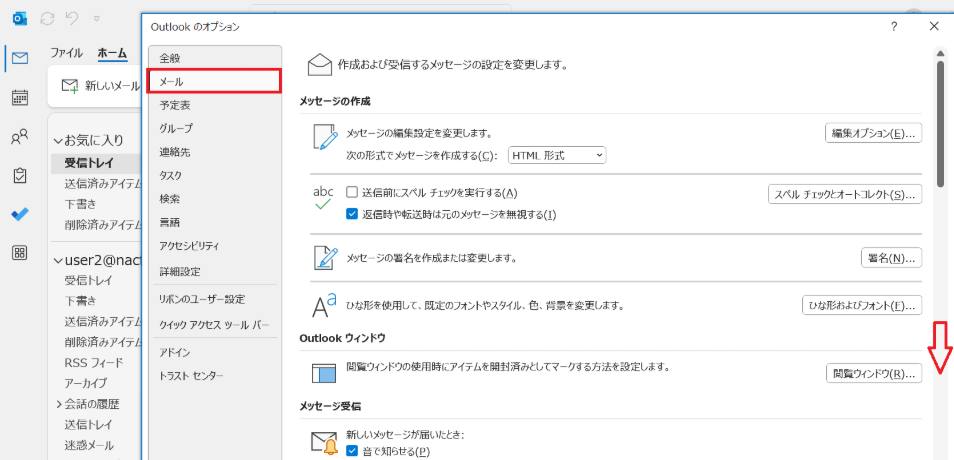Close the Outlook Options dialog
Image resolution: width=954 pixels, height=460 pixels.
[x=935, y=26]
